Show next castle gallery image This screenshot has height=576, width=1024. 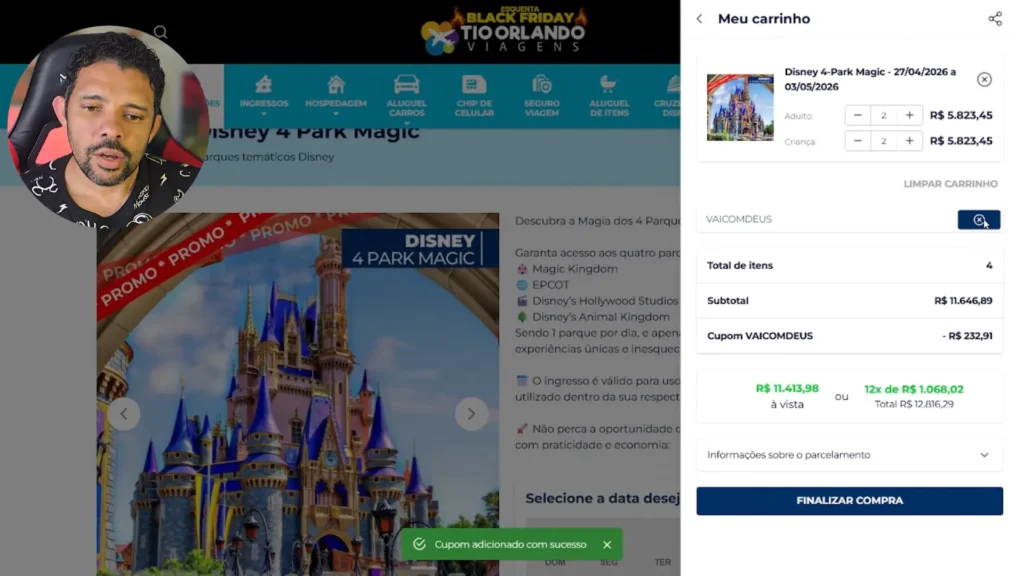coord(471,414)
